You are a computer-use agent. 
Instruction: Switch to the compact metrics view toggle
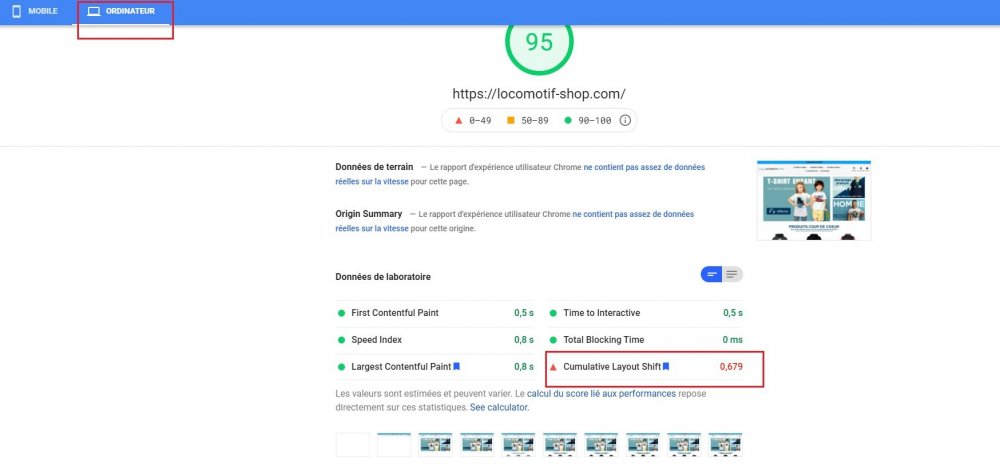712,274
